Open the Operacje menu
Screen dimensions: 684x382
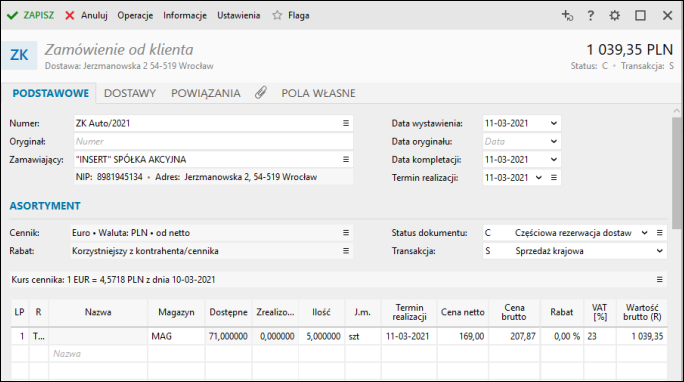click(x=135, y=16)
